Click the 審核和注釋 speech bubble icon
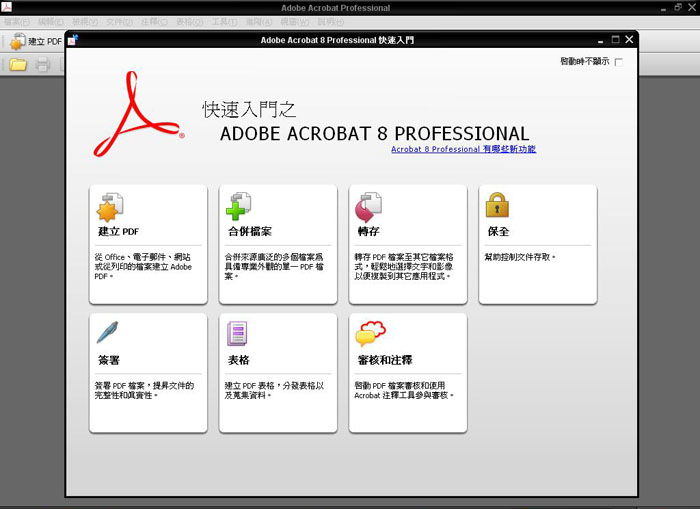 click(370, 333)
